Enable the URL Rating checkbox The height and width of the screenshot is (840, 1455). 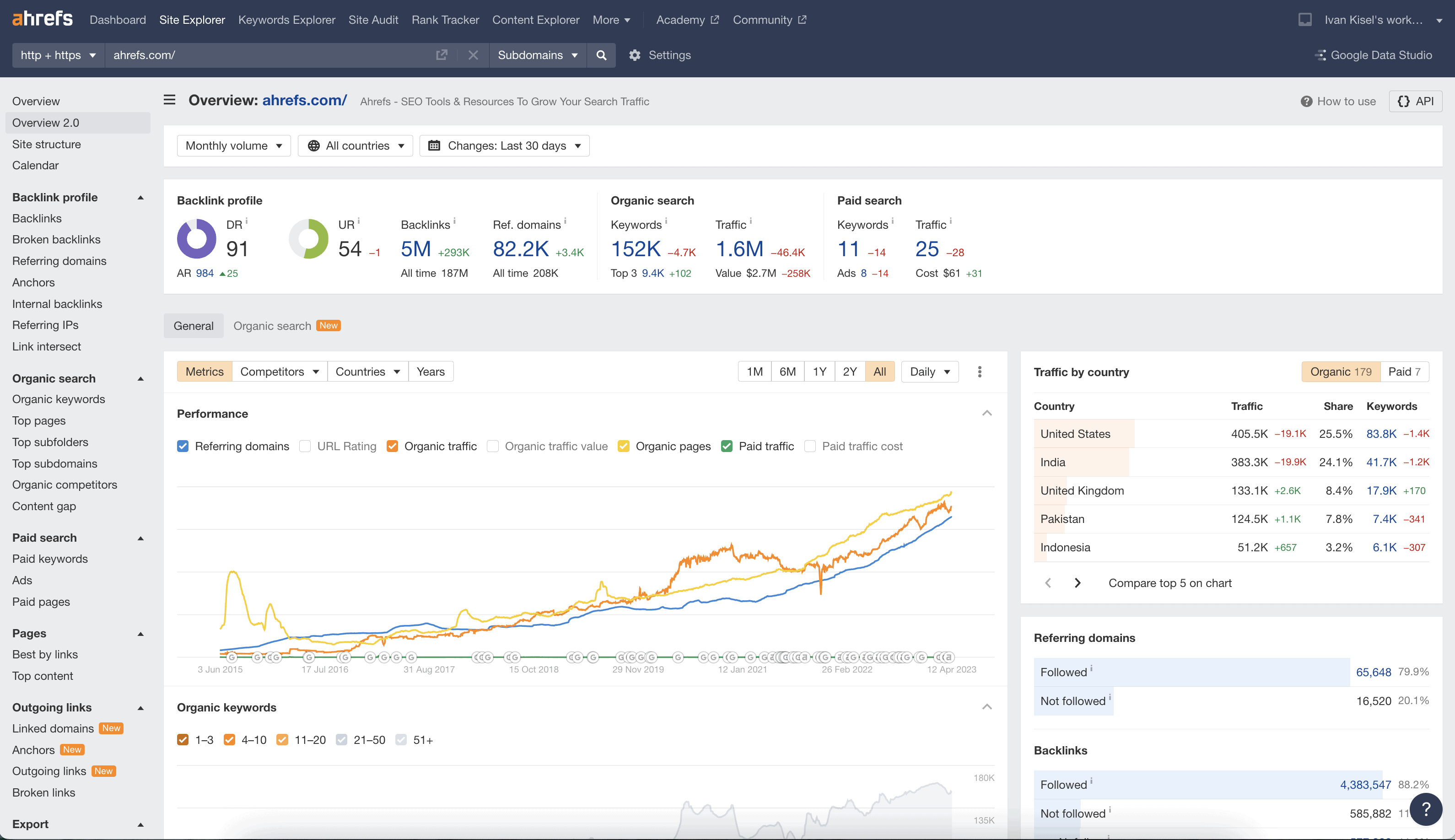(305, 447)
